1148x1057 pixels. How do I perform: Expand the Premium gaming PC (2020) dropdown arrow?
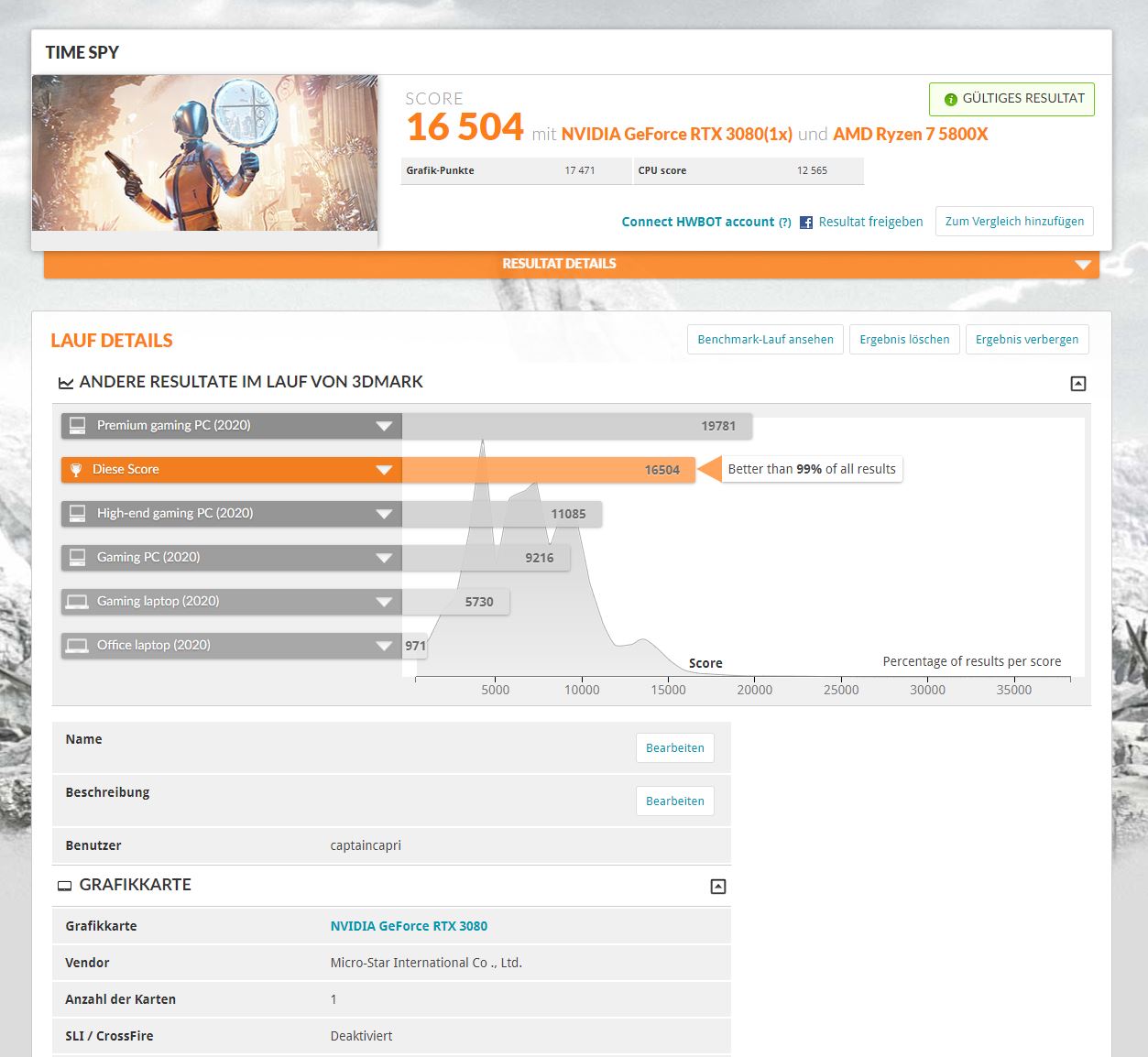coord(384,426)
